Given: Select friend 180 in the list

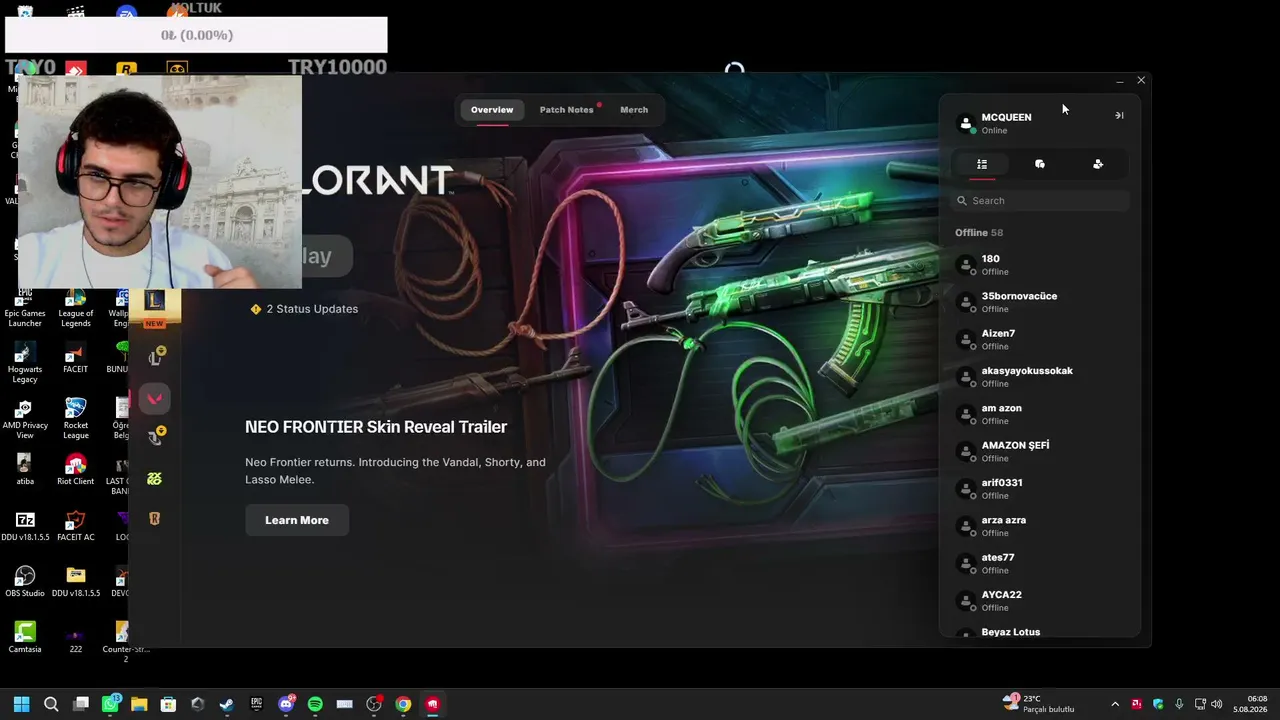Looking at the screenshot, I should (x=1040, y=265).
